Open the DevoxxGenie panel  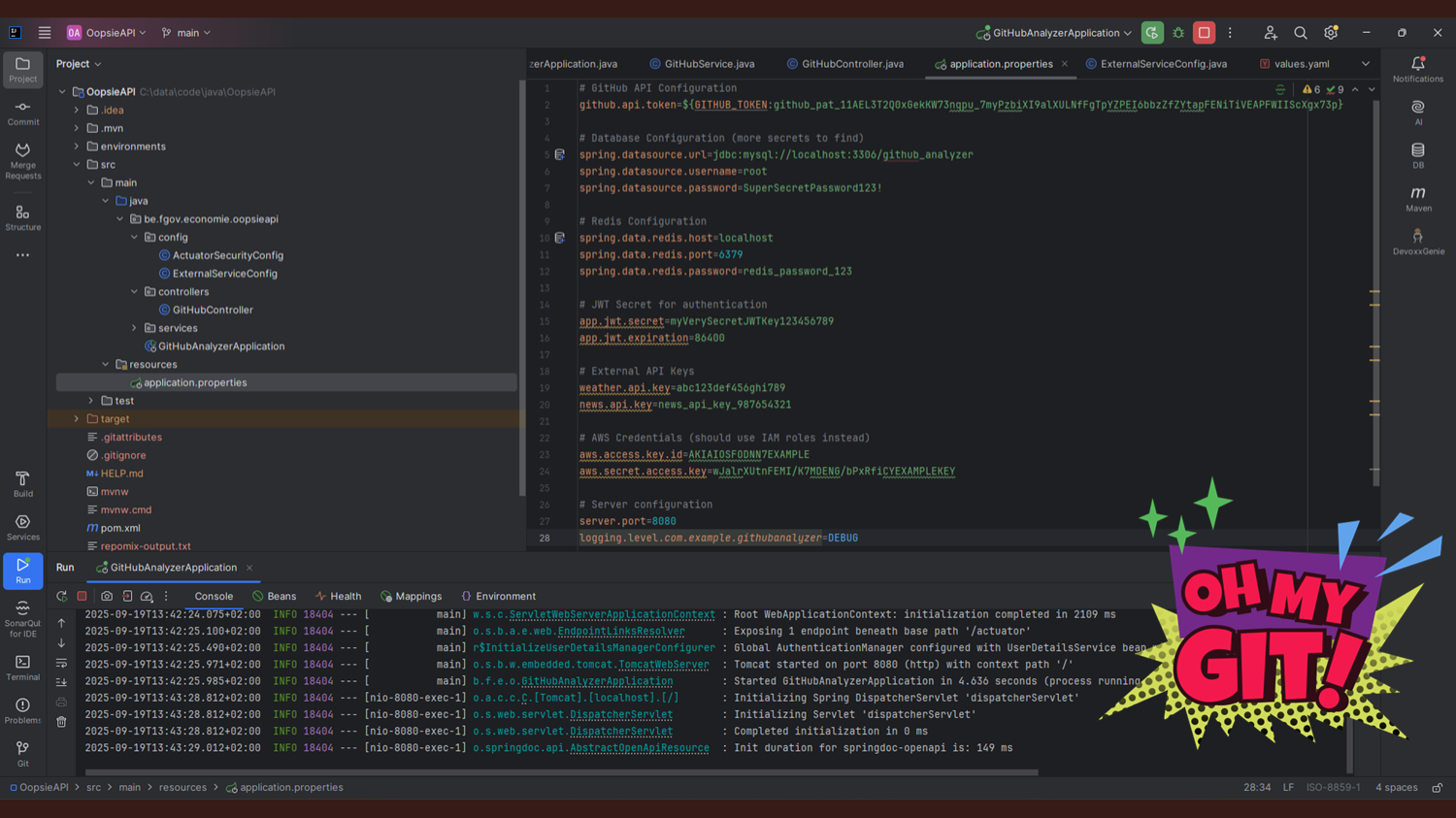[1418, 242]
